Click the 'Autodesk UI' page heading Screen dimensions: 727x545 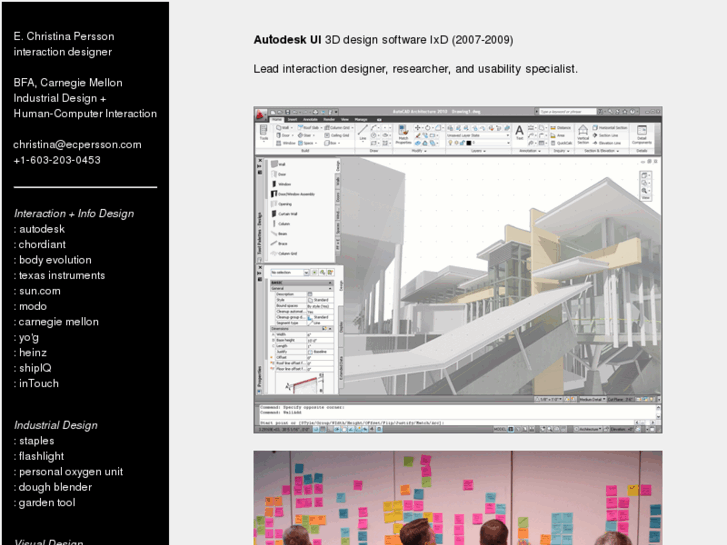pyautogui.click(x=287, y=40)
